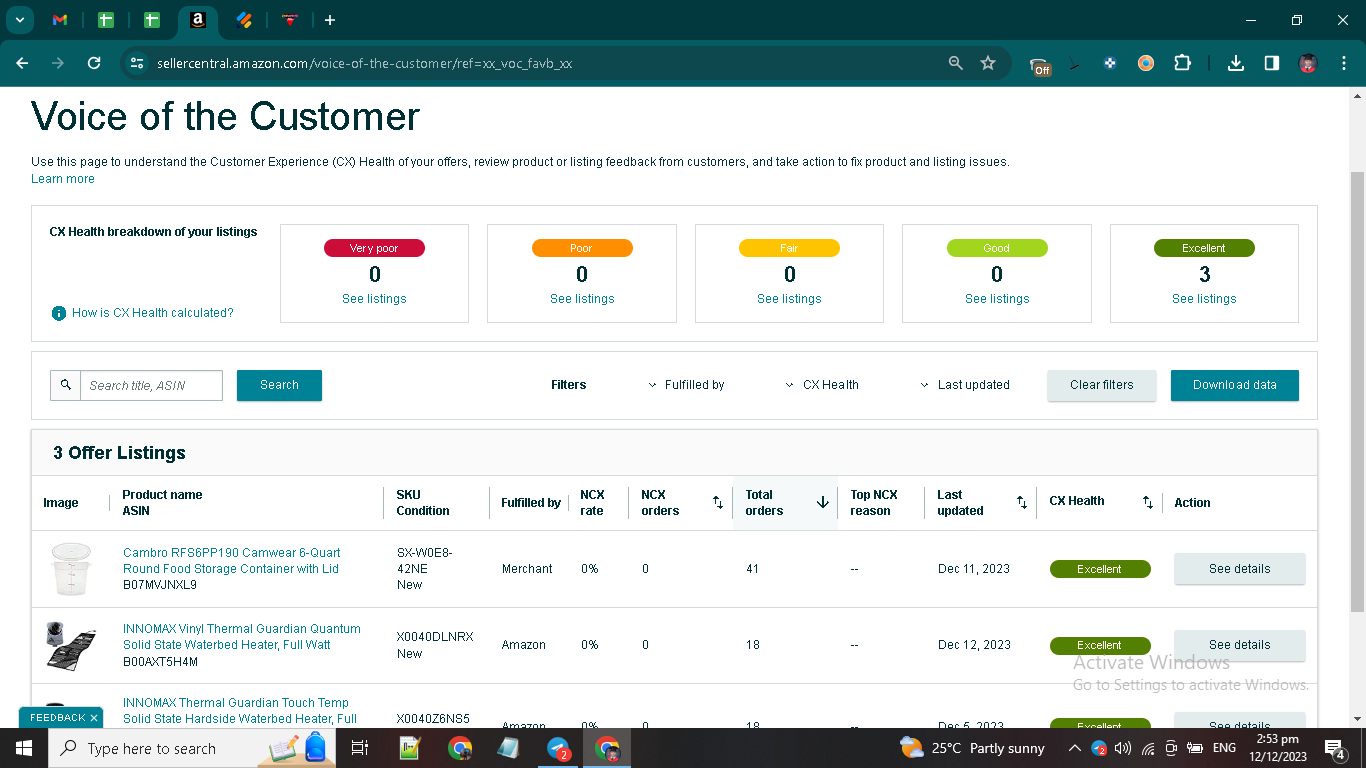Open the Windows notification center icon

point(1335,748)
